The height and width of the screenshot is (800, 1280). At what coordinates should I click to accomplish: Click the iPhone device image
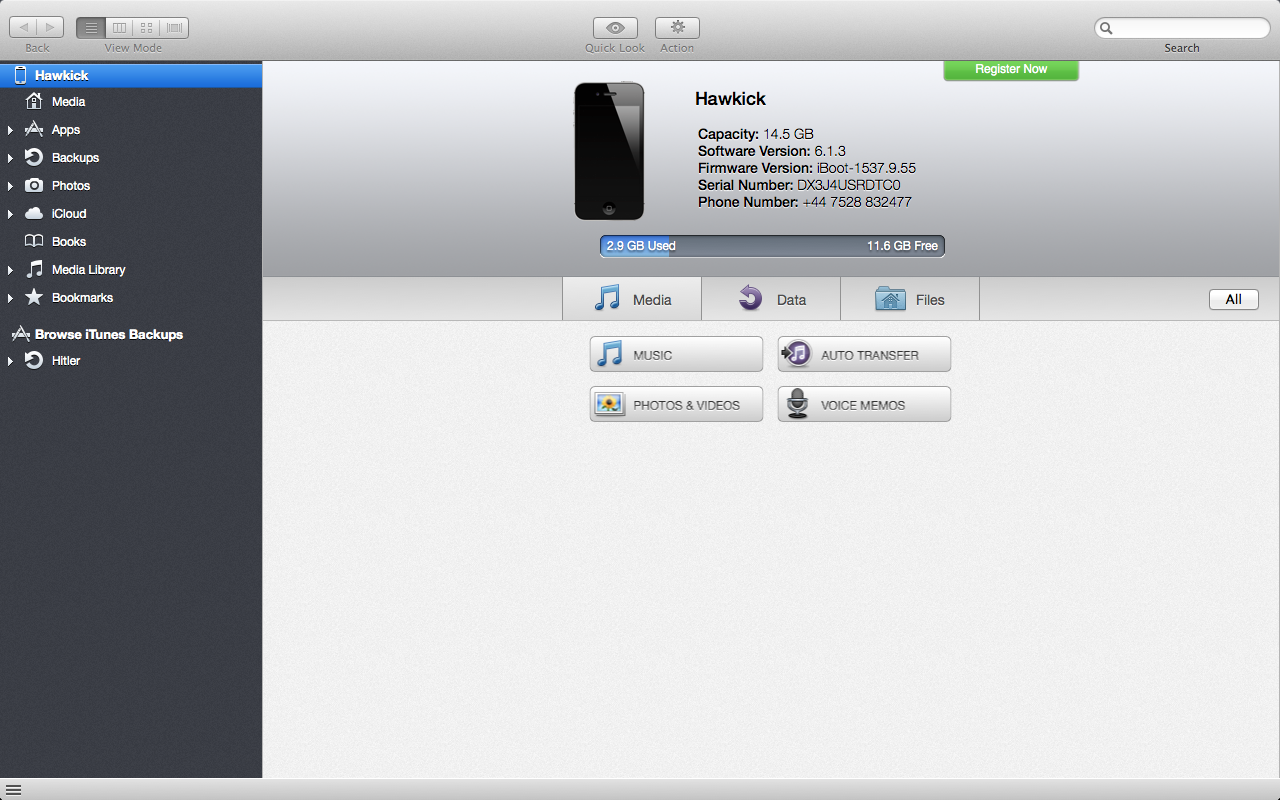coord(609,151)
